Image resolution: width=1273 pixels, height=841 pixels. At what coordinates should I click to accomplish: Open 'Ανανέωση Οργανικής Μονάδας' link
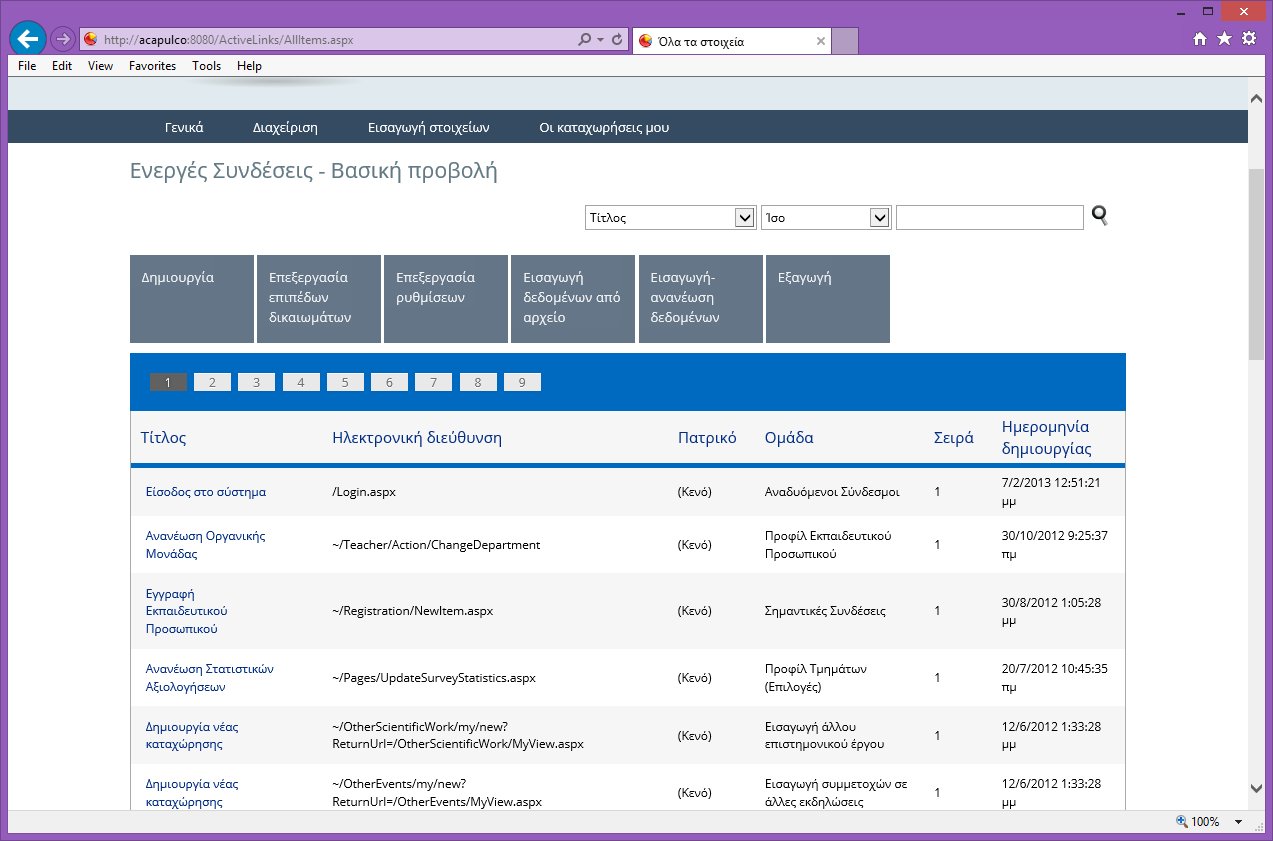[206, 545]
